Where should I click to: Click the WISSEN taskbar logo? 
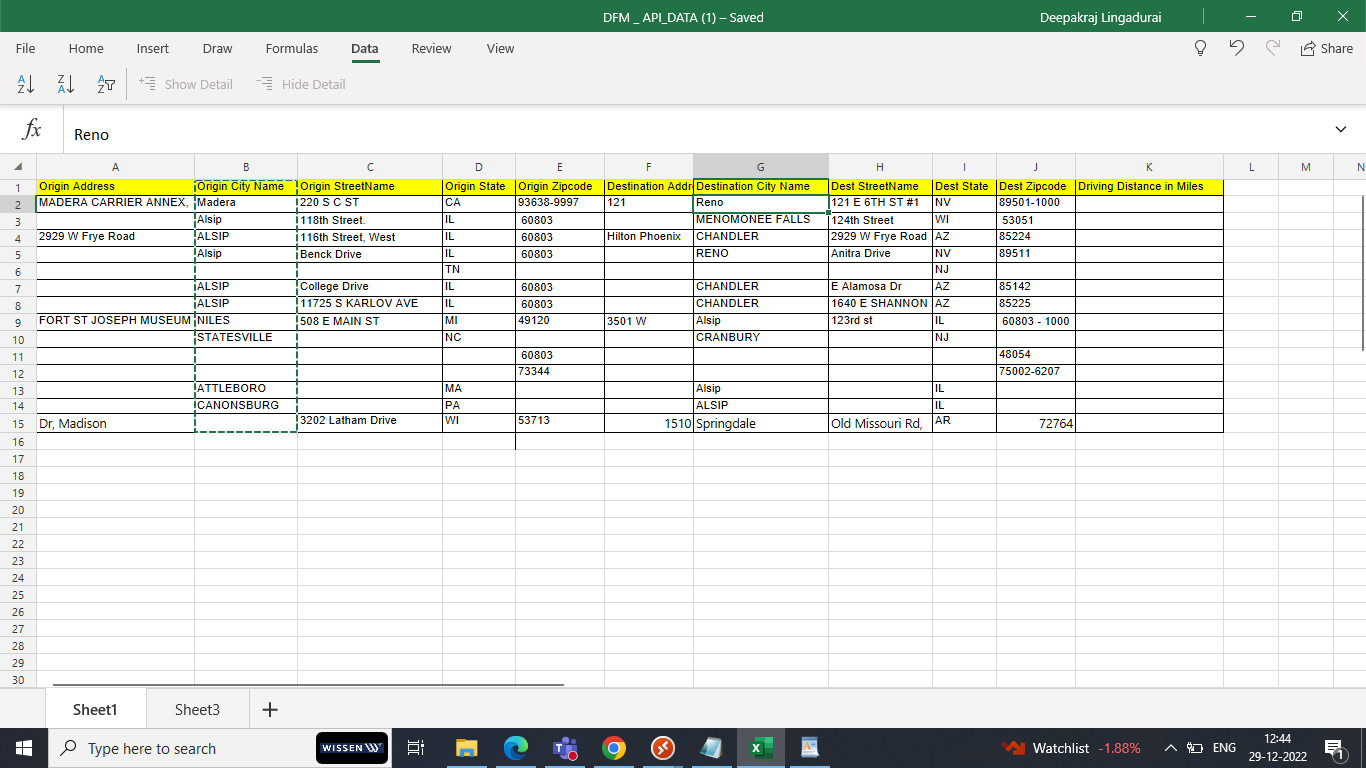pos(352,748)
